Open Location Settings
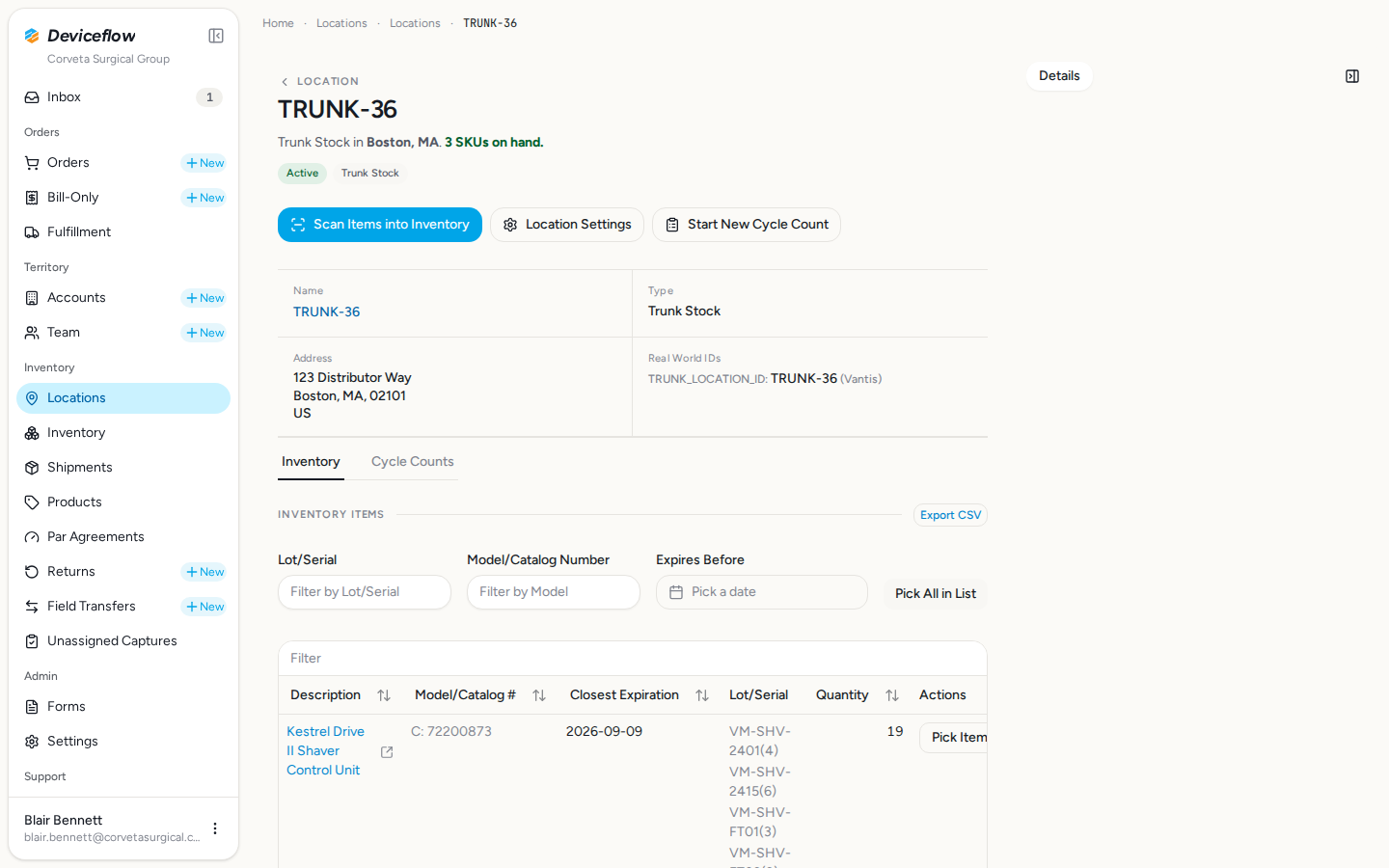The height and width of the screenshot is (868, 1389). pos(567,225)
